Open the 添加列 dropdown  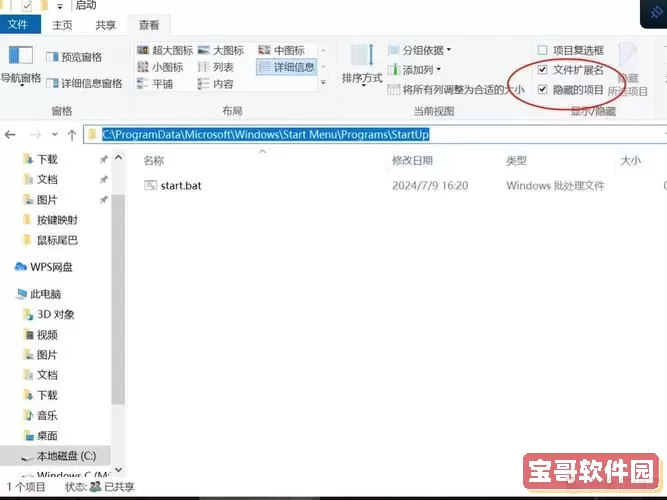[x=414, y=69]
